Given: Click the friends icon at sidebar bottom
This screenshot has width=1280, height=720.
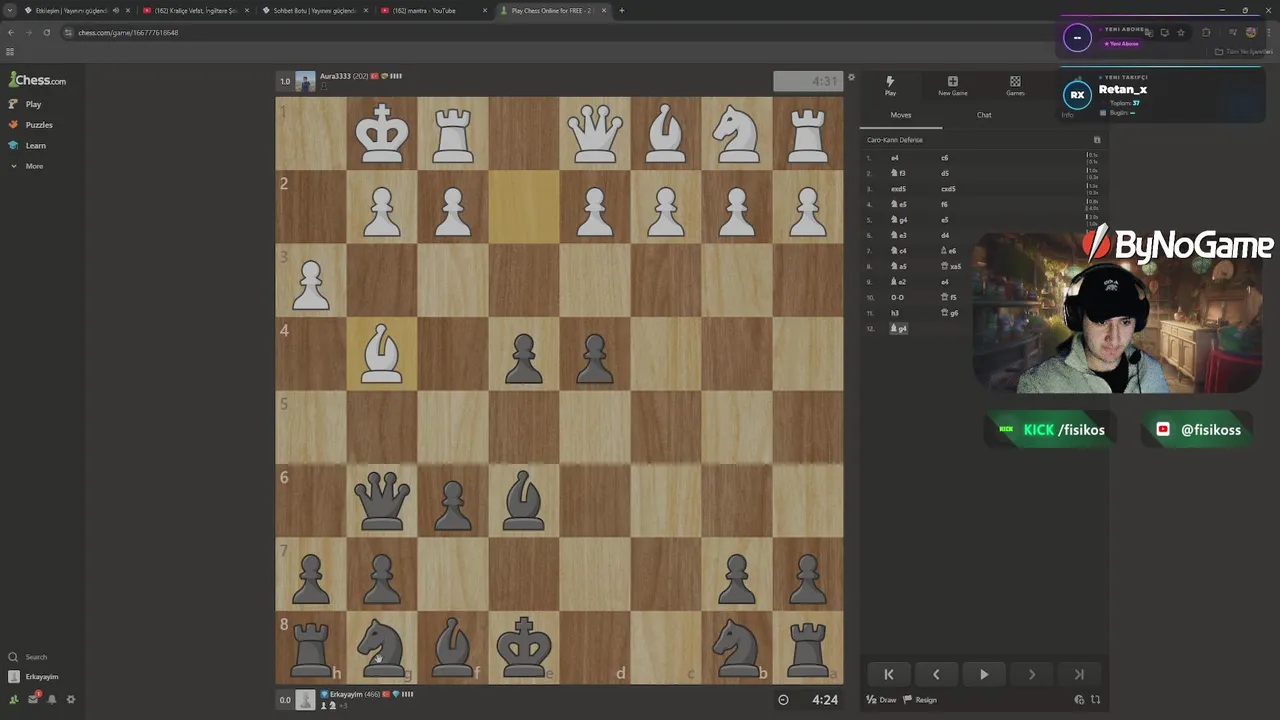Looking at the screenshot, I should 13,699.
